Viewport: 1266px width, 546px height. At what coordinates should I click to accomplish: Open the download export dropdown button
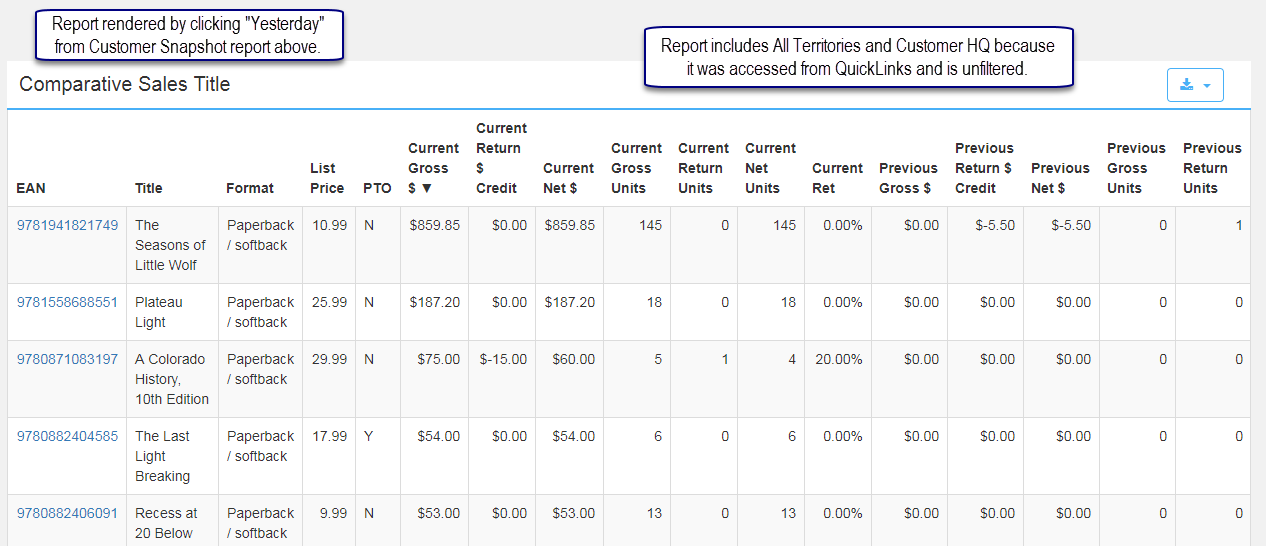point(1195,85)
